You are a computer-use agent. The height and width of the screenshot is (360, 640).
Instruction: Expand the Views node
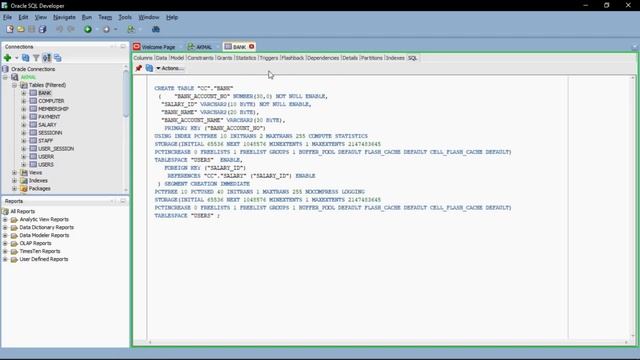point(14,173)
